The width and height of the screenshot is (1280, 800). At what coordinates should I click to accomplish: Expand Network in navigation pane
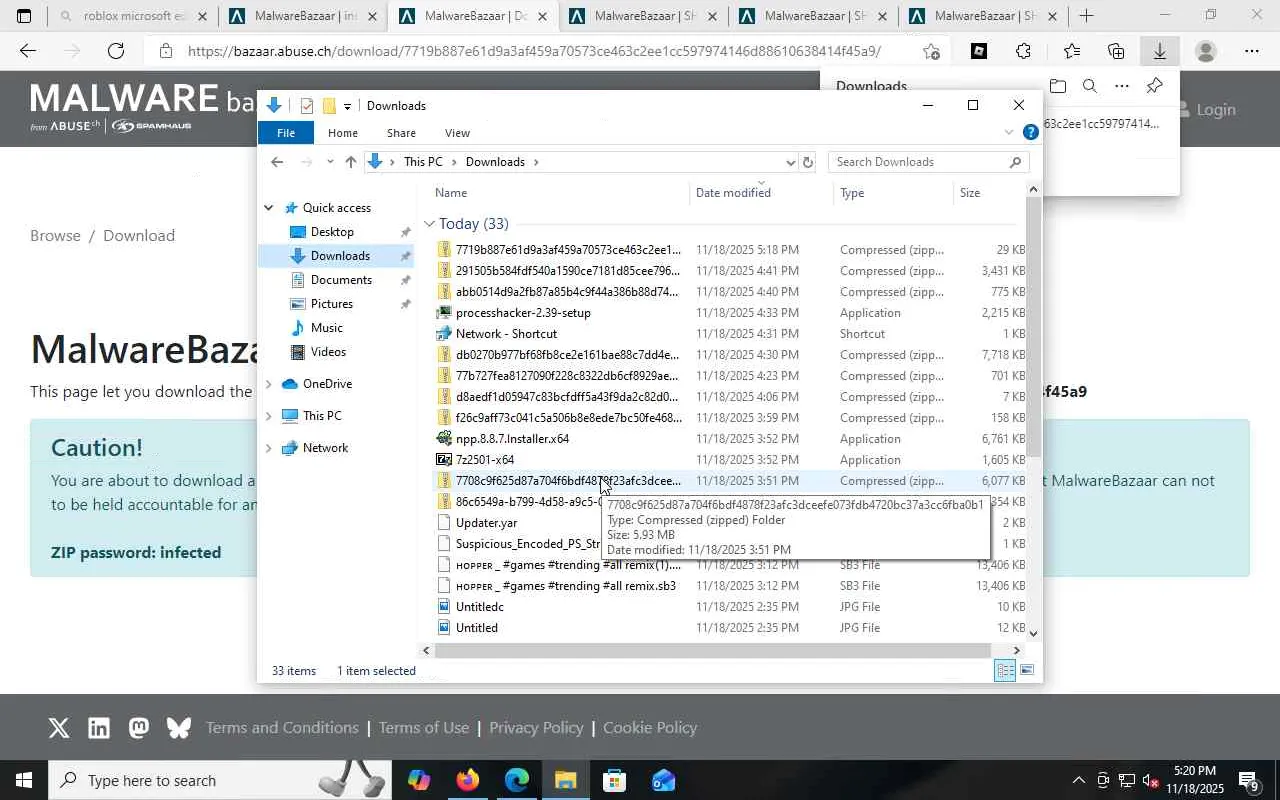coord(268,448)
